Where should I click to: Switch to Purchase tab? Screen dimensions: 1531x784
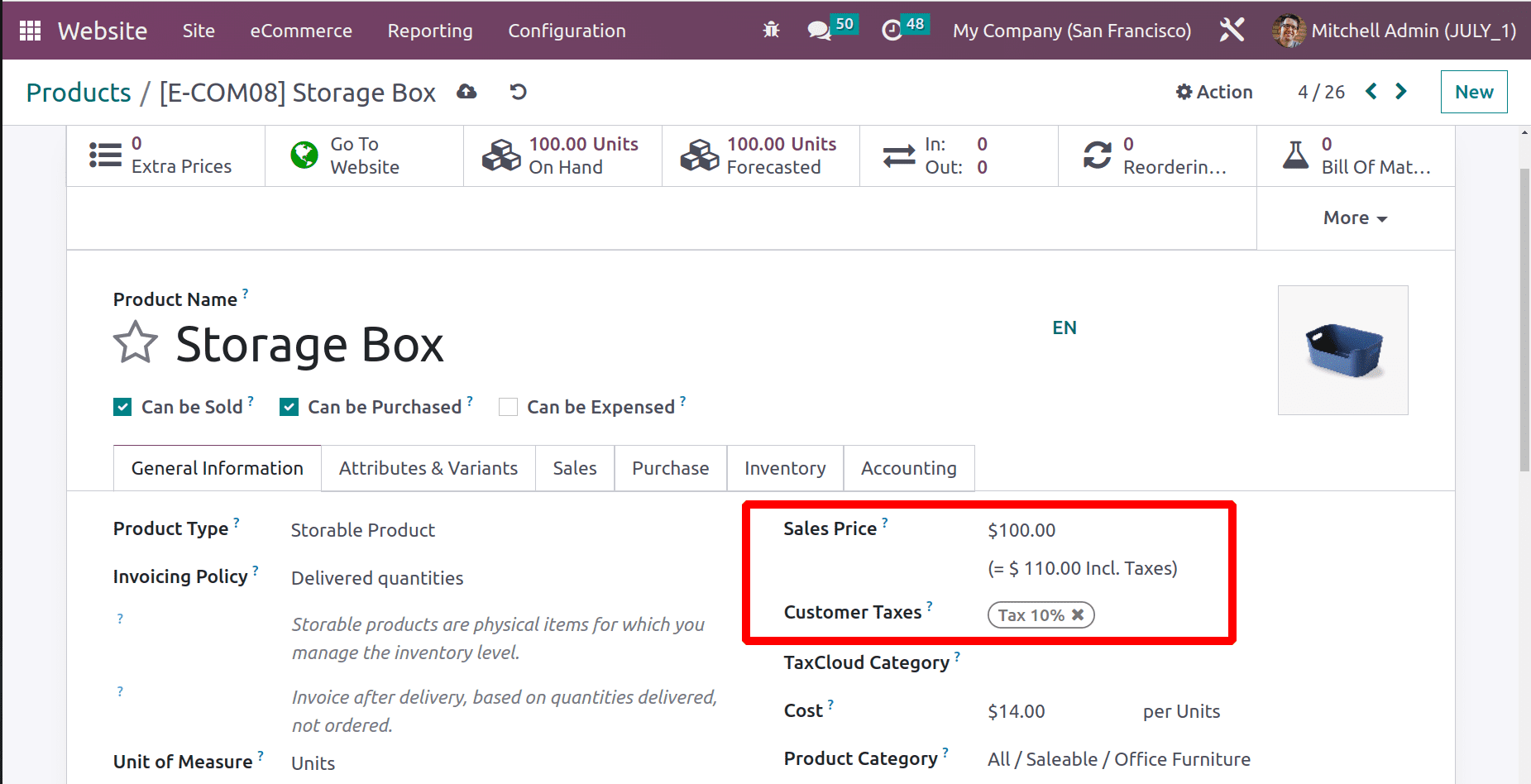[x=671, y=468]
